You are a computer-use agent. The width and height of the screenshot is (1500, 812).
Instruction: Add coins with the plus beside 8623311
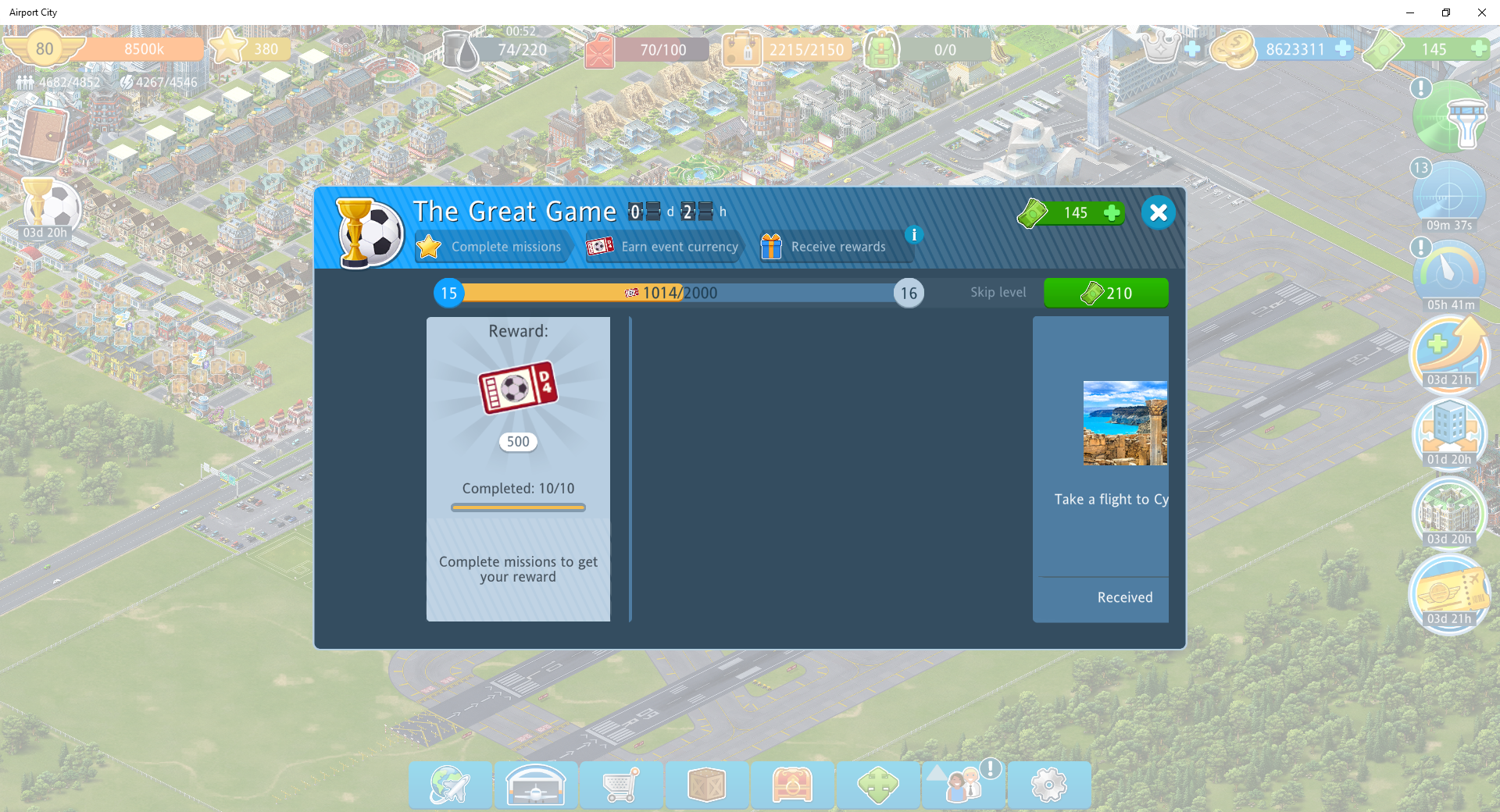1342,48
